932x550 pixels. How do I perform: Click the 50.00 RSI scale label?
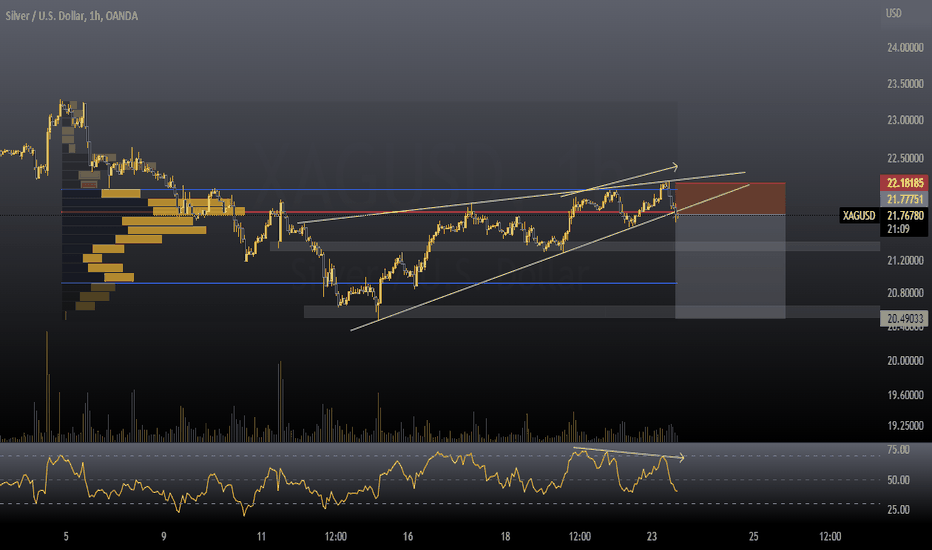[898, 480]
